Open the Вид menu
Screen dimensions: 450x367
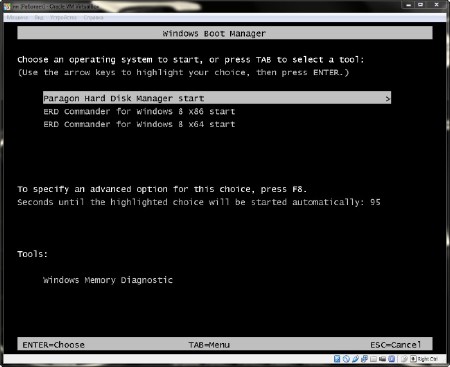click(39, 17)
